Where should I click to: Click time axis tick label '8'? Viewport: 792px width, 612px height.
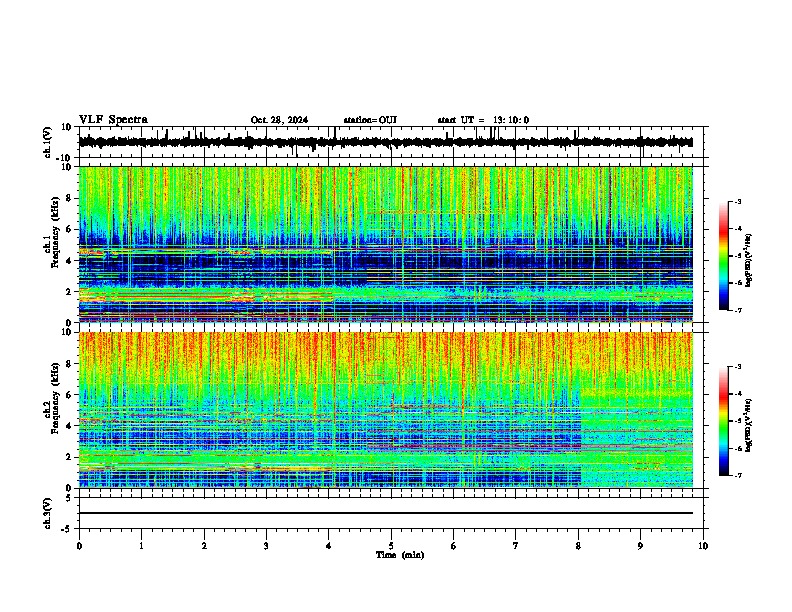coord(578,546)
